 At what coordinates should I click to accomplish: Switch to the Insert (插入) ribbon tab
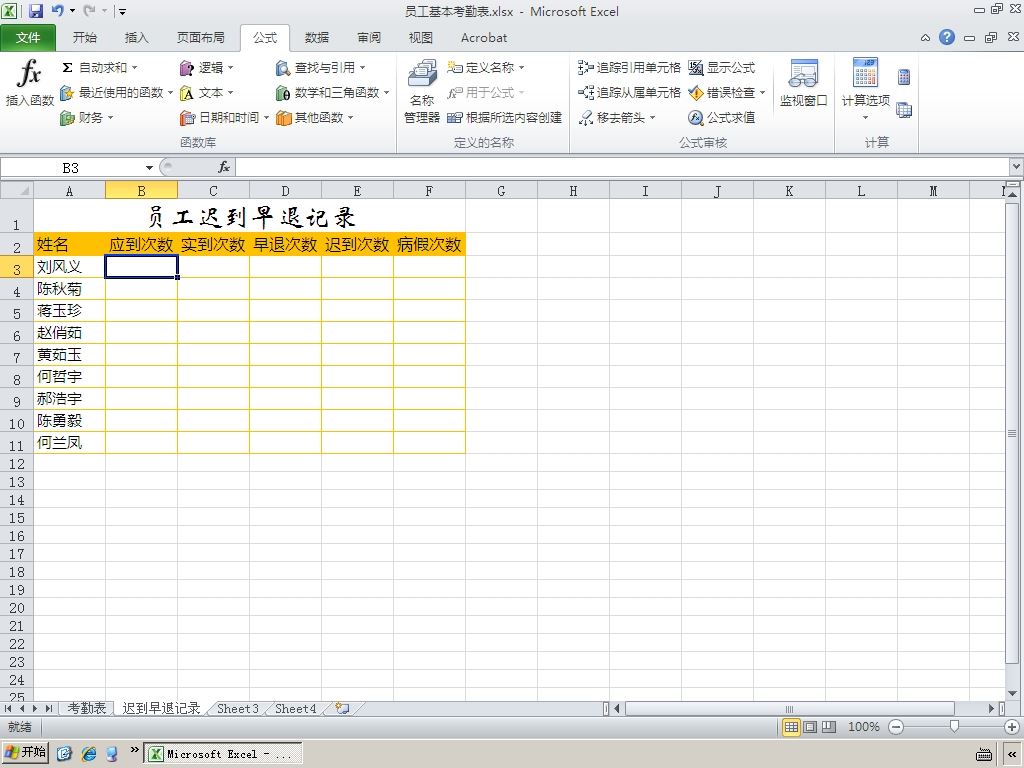pos(136,38)
